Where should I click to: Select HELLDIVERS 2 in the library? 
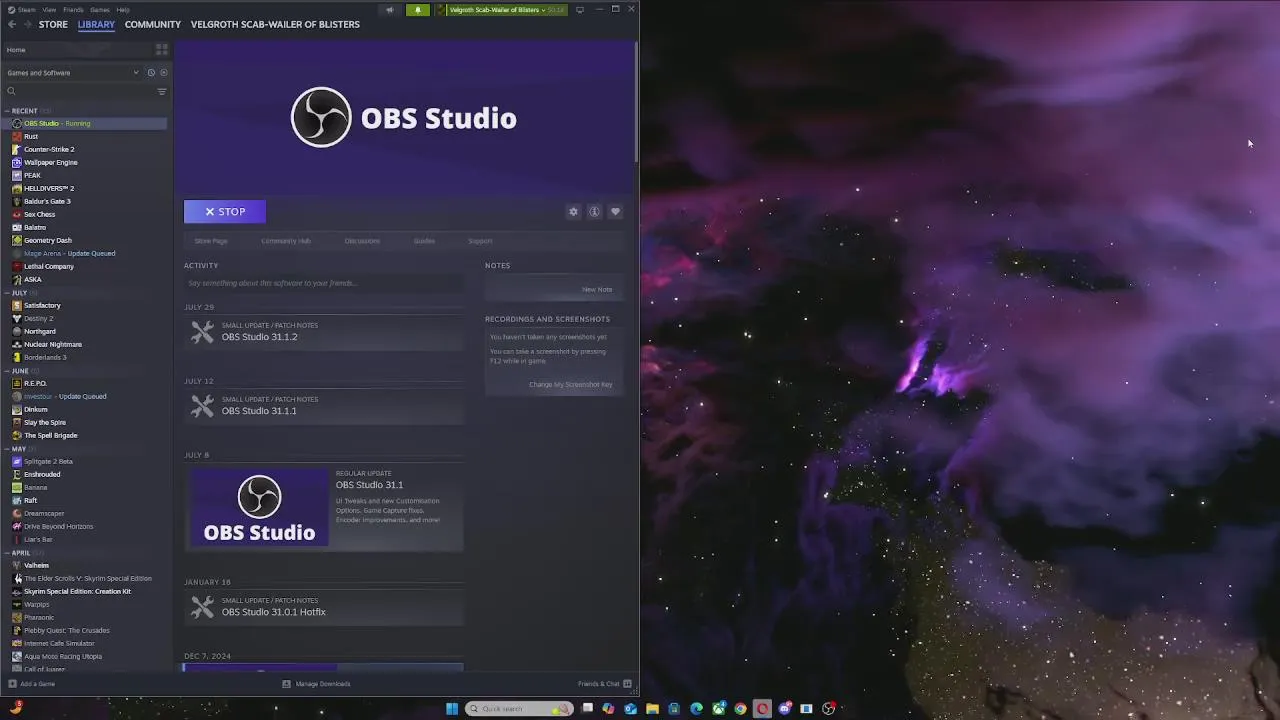click(49, 188)
